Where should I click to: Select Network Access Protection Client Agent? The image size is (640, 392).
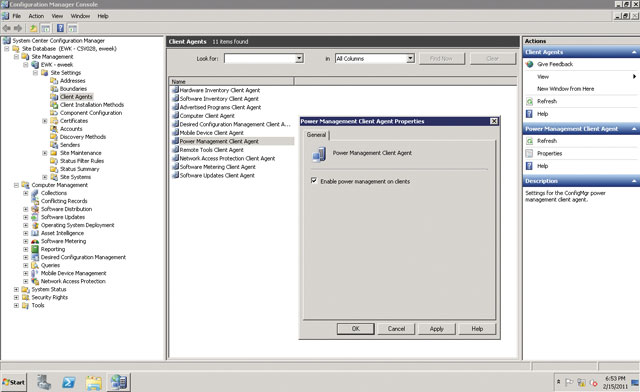(x=227, y=158)
